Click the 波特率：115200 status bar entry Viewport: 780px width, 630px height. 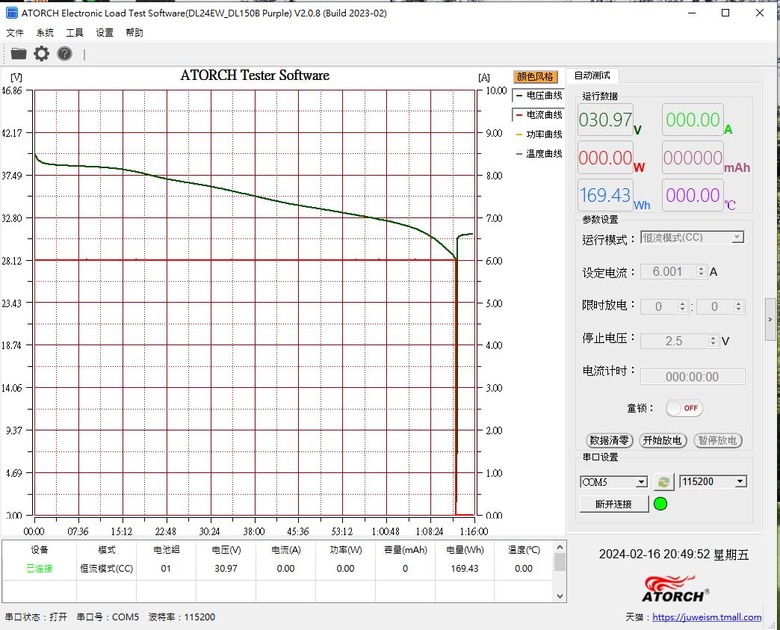click(x=182, y=617)
